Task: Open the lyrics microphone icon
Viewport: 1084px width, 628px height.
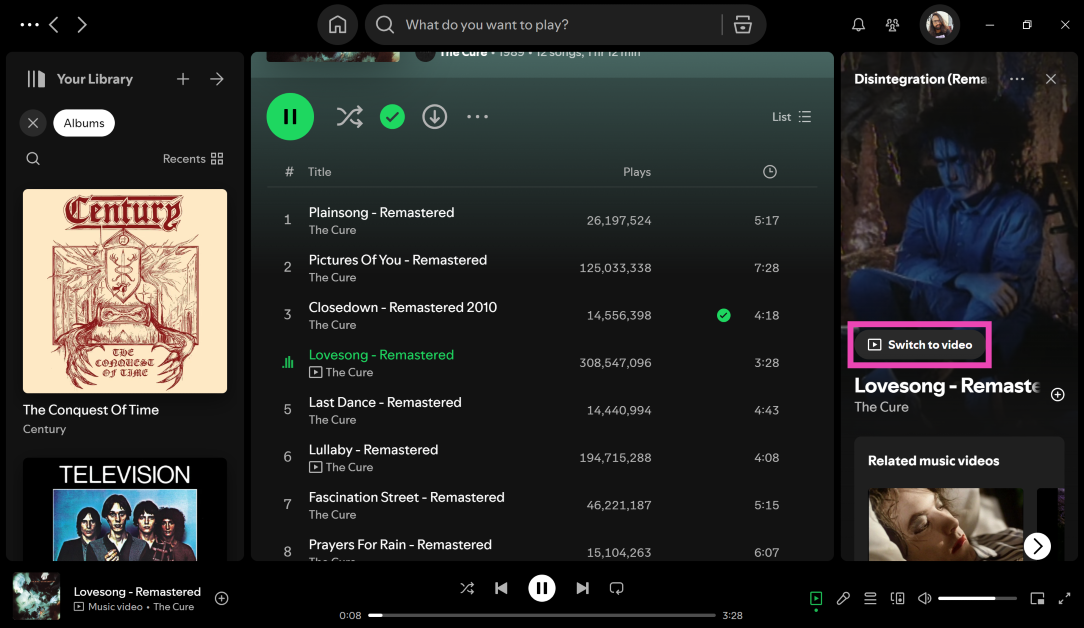Action: click(x=843, y=598)
